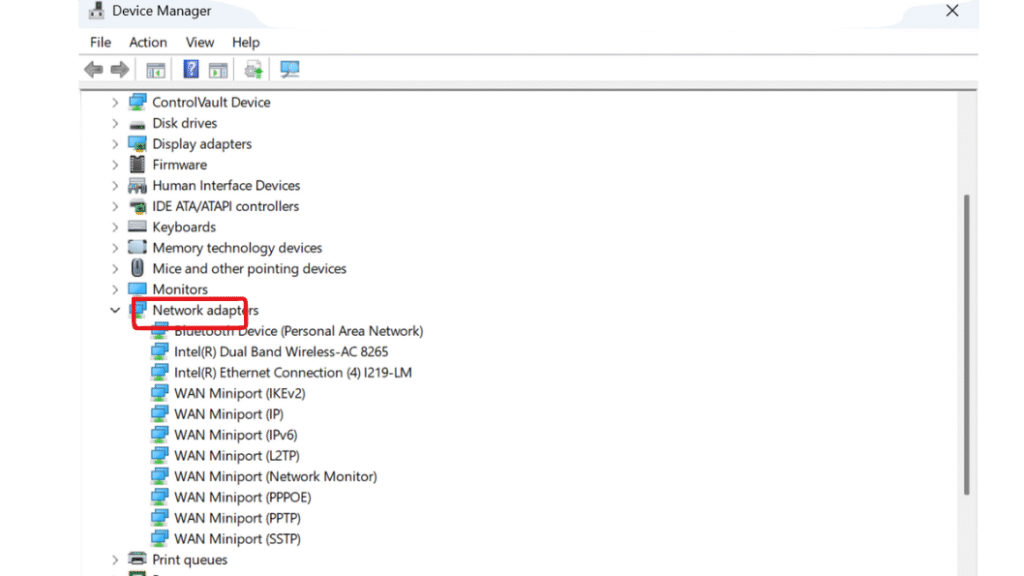Select WAN Miniport (IPv6) adapter
Screen dimensions: 1024x576
[236, 435]
